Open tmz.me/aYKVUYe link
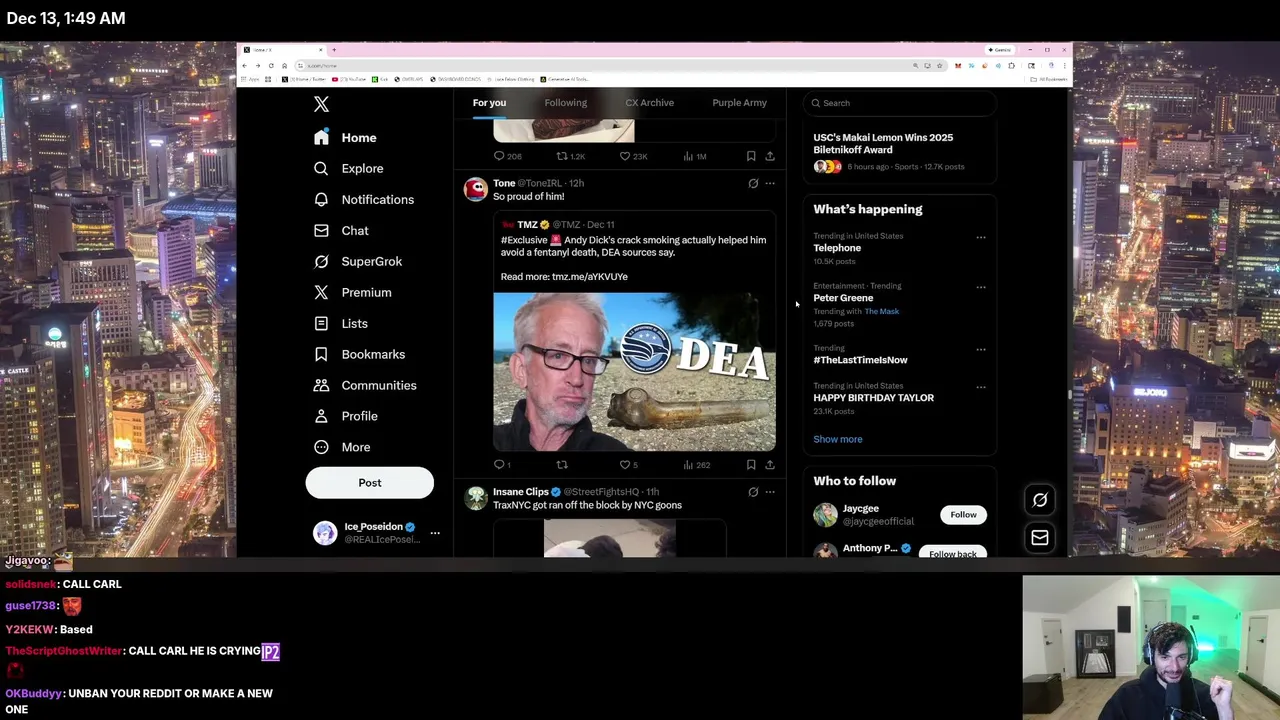This screenshot has height=720, width=1280. tap(590, 277)
